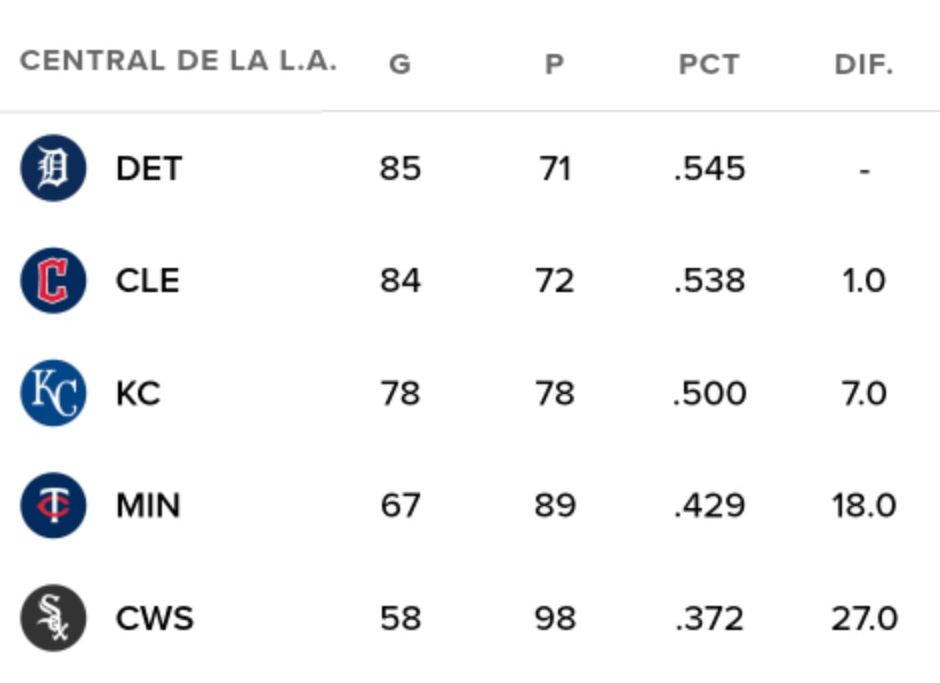Open the CLE team link
Viewport: 940px width, 683px height.
[148, 281]
